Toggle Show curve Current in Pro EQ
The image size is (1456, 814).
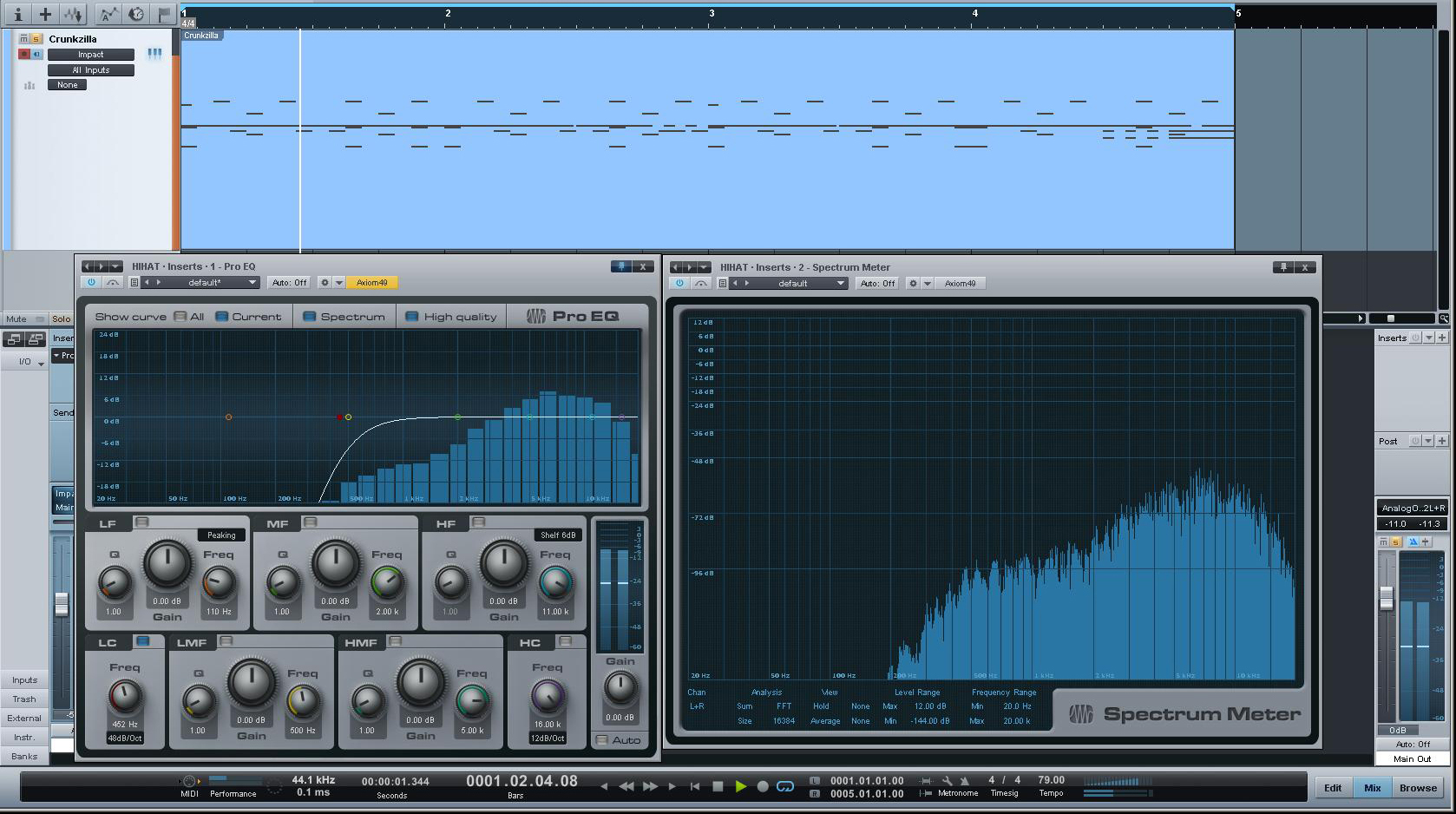tap(222, 317)
